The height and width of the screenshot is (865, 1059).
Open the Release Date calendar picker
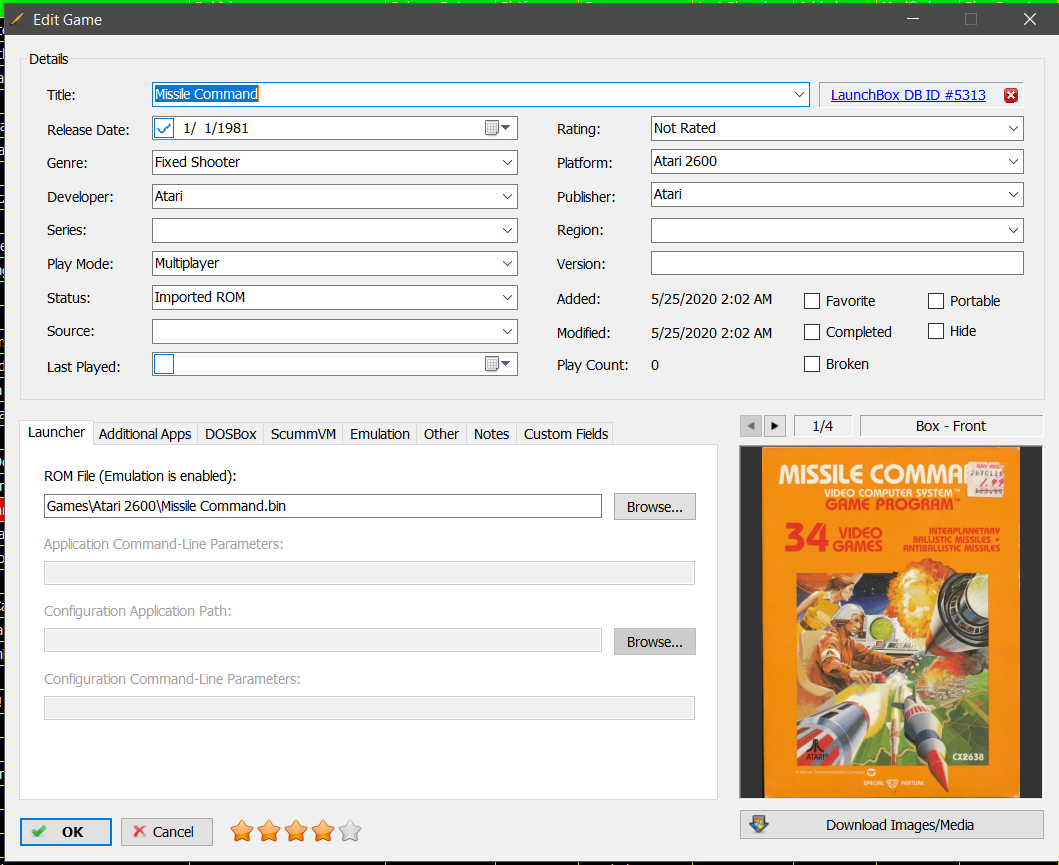[x=498, y=128]
